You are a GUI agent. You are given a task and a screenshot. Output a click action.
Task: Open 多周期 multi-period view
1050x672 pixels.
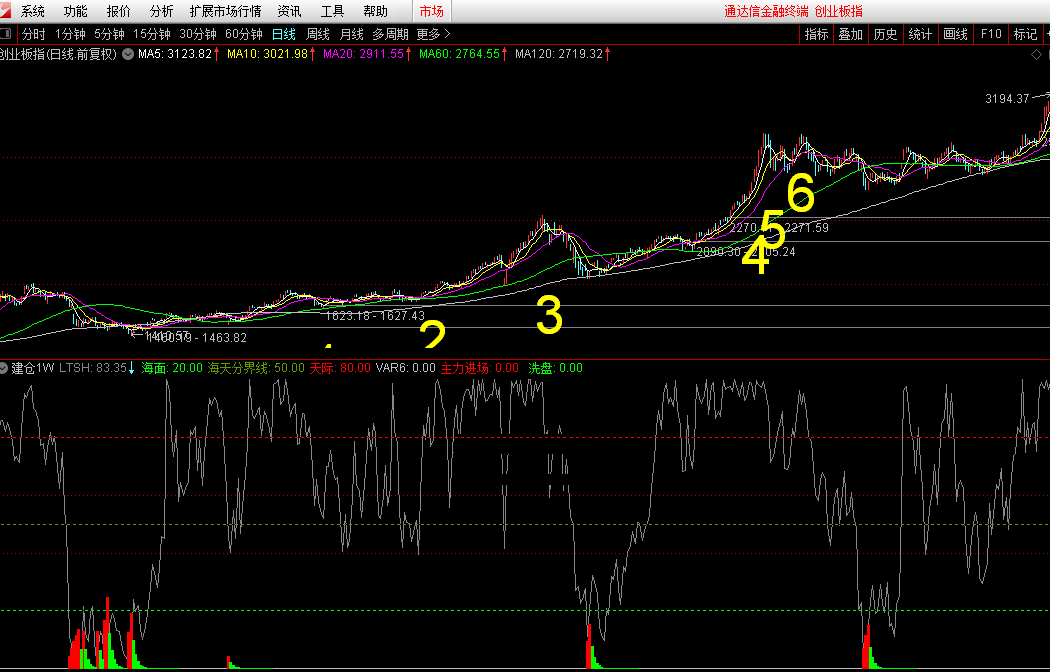390,34
